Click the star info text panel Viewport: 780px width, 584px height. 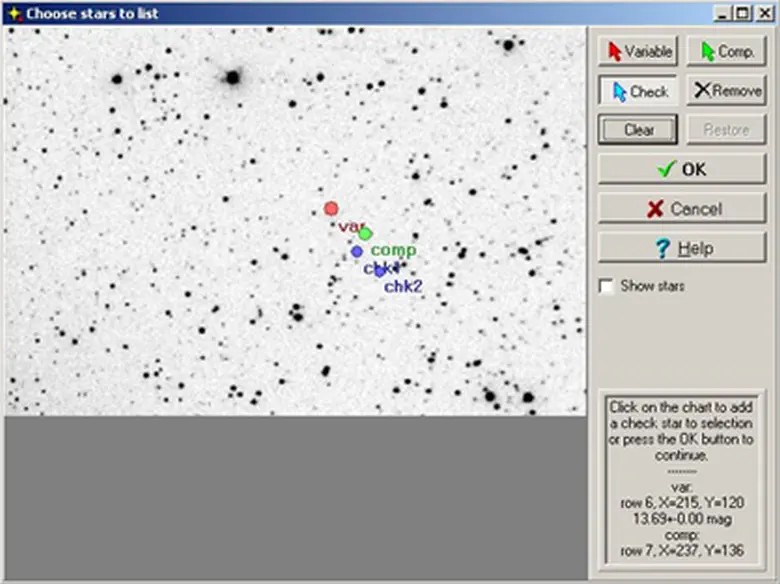[681, 481]
